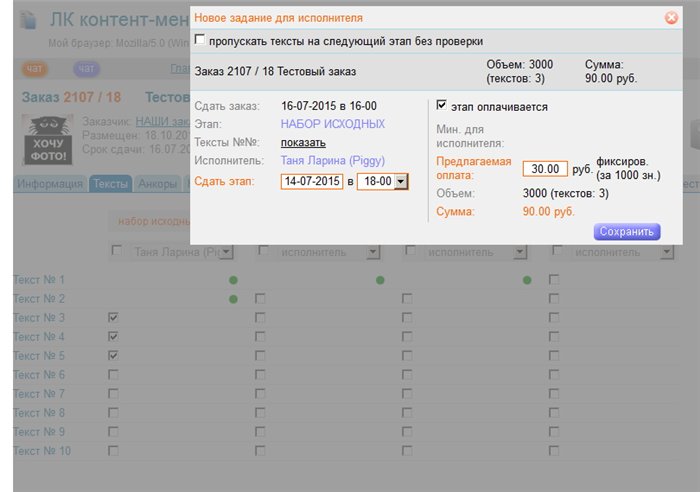Click the orange чат button
This screenshot has width=700, height=492.
tap(34, 69)
